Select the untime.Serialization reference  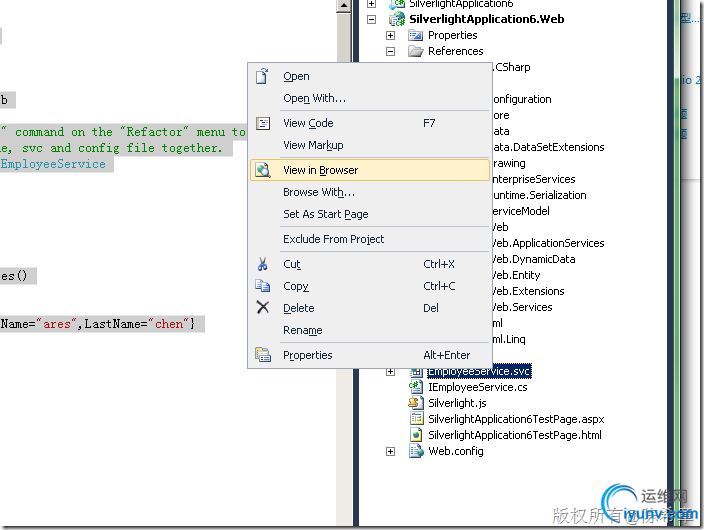click(540, 195)
